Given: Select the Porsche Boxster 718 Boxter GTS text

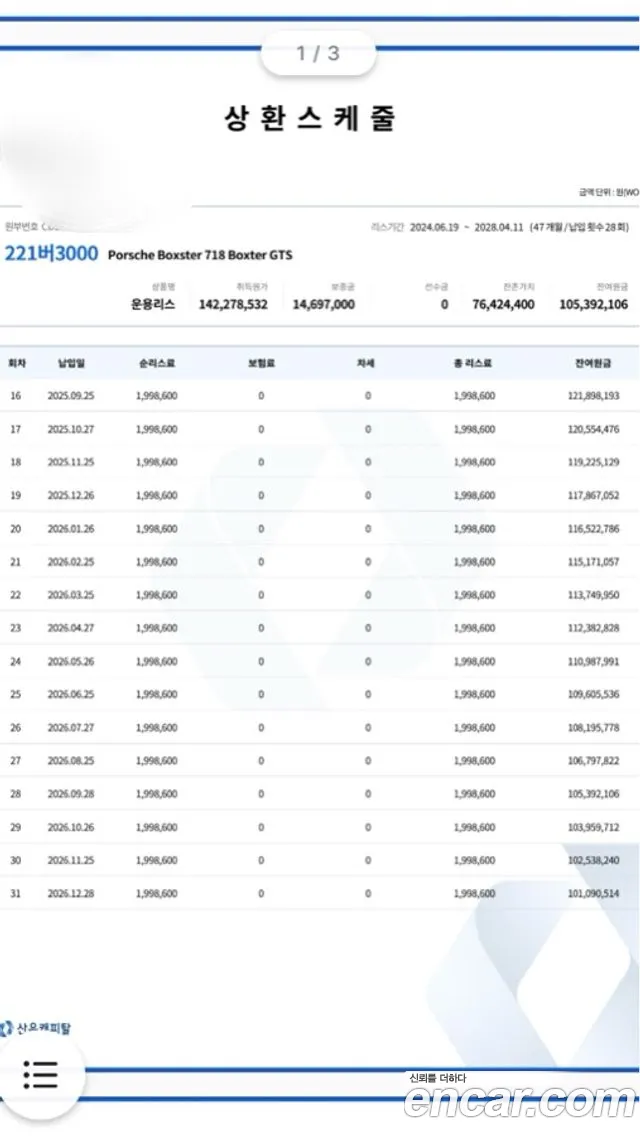Looking at the screenshot, I should pos(200,255).
